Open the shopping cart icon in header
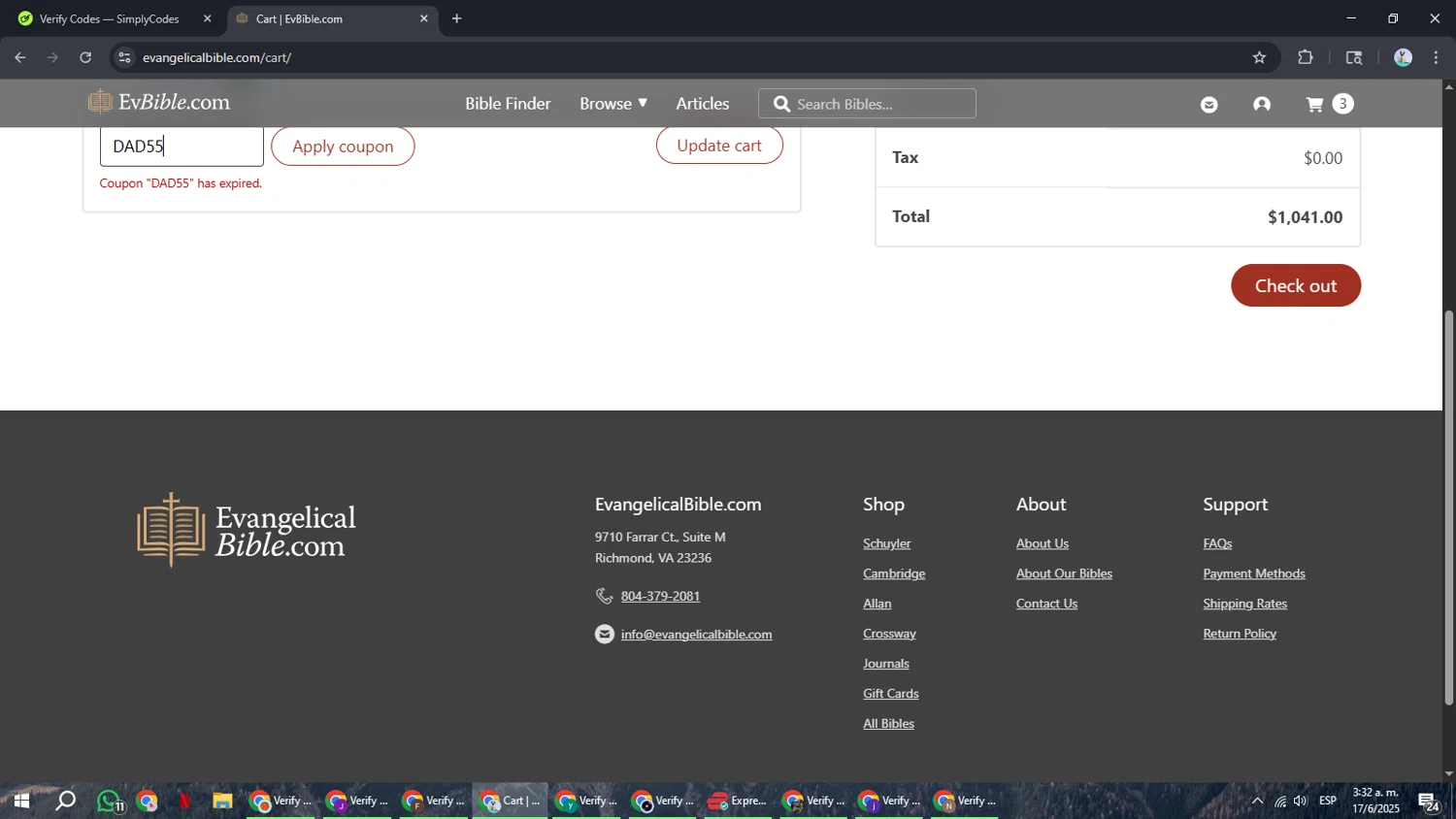The image size is (1456, 819). 1315,105
